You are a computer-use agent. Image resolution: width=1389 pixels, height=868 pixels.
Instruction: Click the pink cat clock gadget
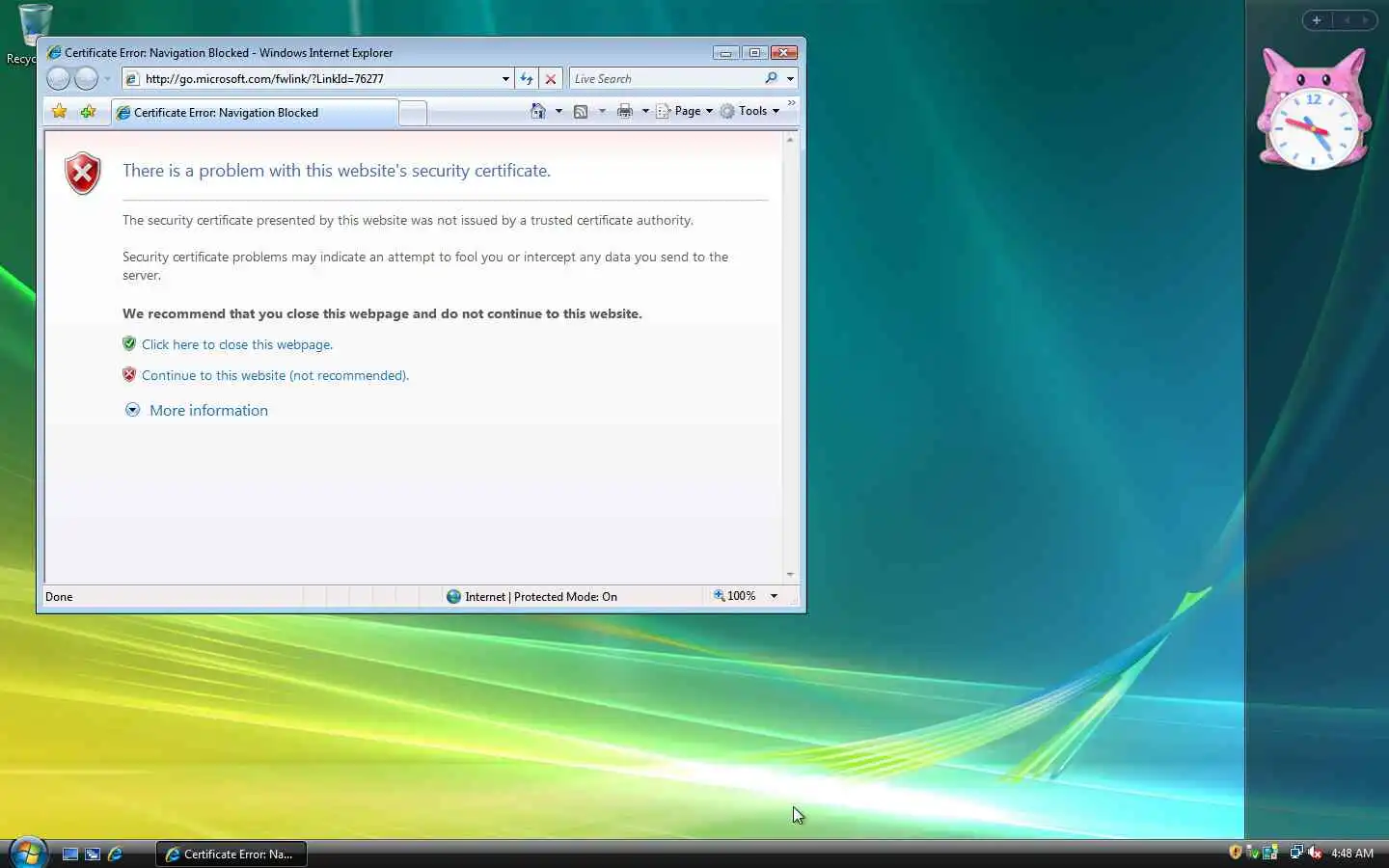tap(1313, 109)
